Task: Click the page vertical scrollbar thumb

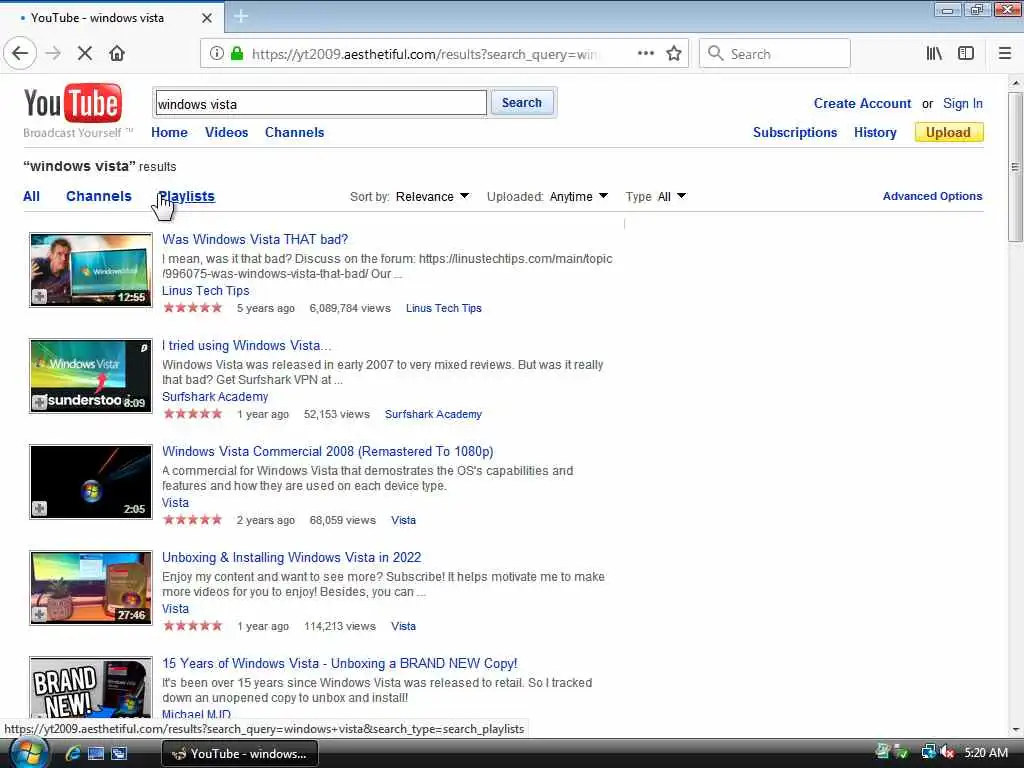Action: click(1015, 167)
